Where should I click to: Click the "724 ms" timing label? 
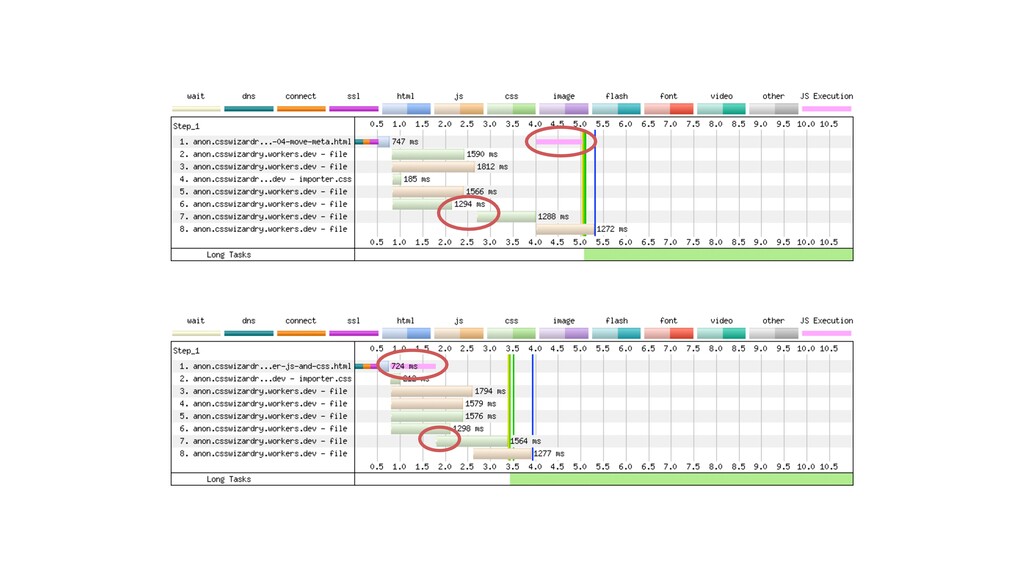(x=404, y=366)
